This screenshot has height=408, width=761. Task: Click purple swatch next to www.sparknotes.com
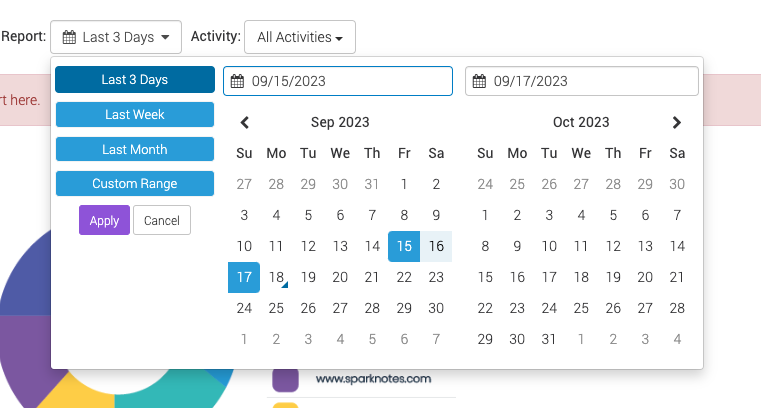pyautogui.click(x=285, y=379)
